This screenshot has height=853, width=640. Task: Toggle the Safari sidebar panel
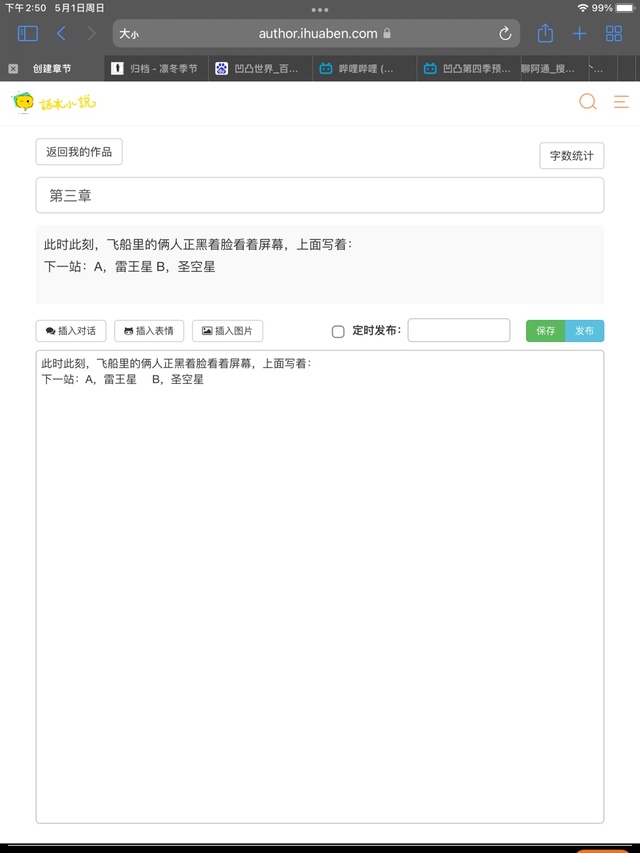point(28,34)
